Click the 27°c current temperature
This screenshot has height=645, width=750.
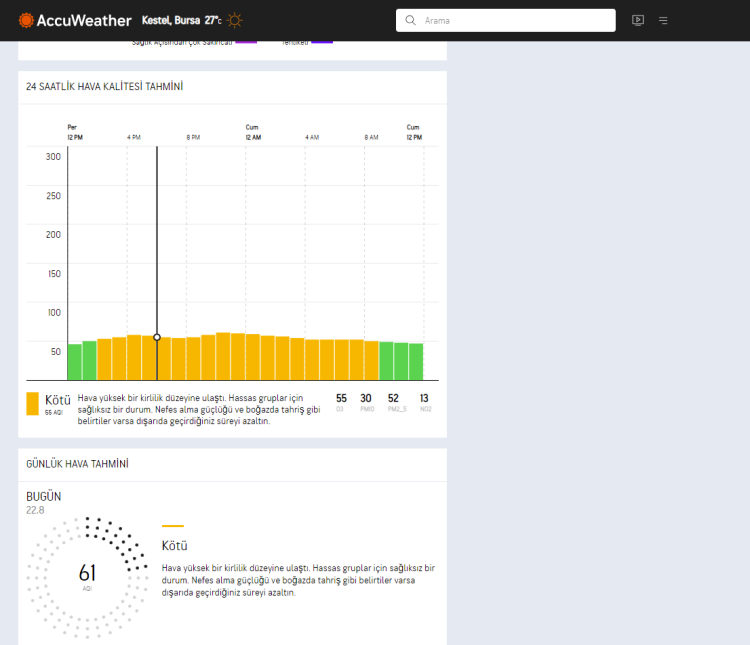213,20
